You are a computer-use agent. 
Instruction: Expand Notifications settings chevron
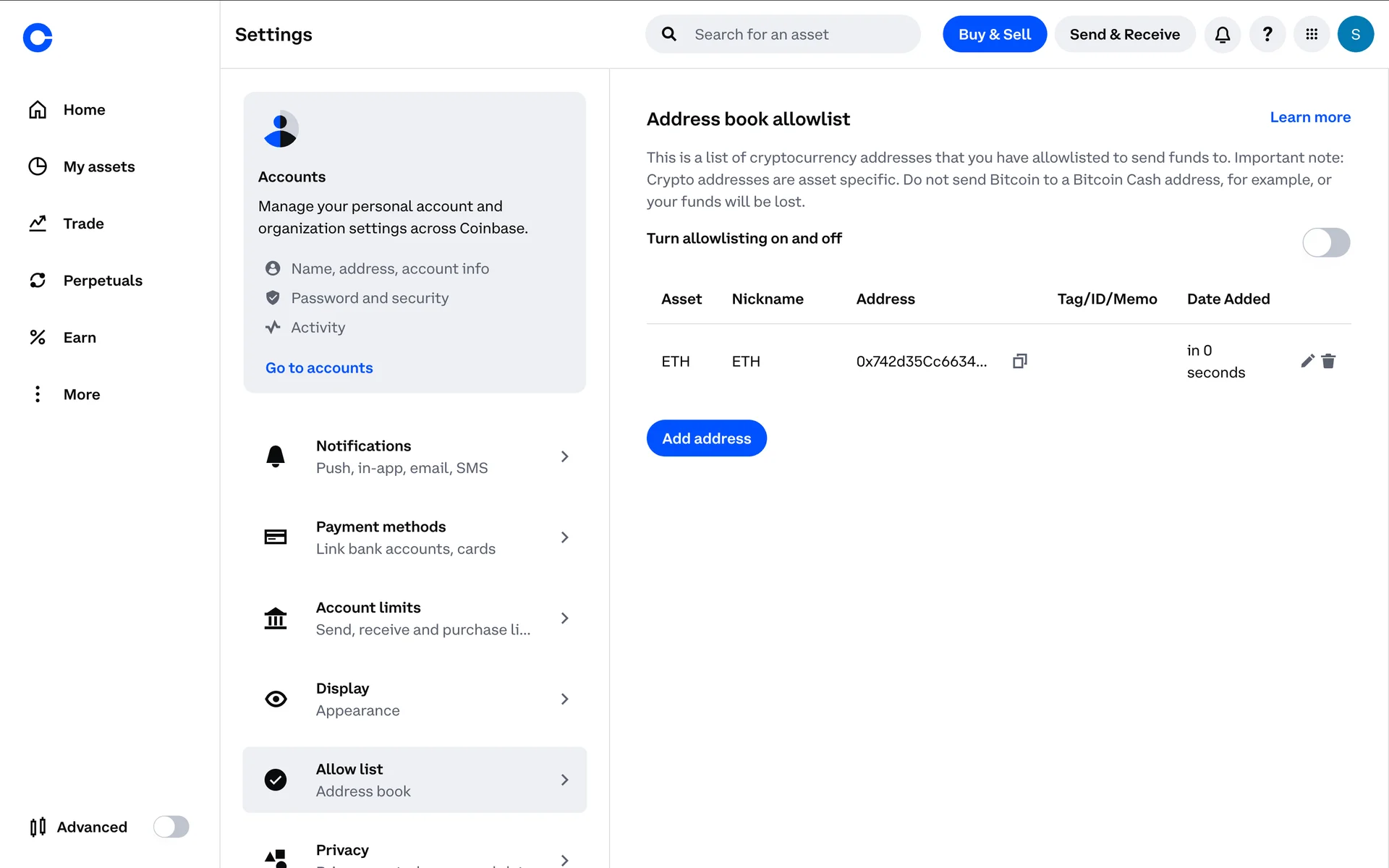coord(564,456)
